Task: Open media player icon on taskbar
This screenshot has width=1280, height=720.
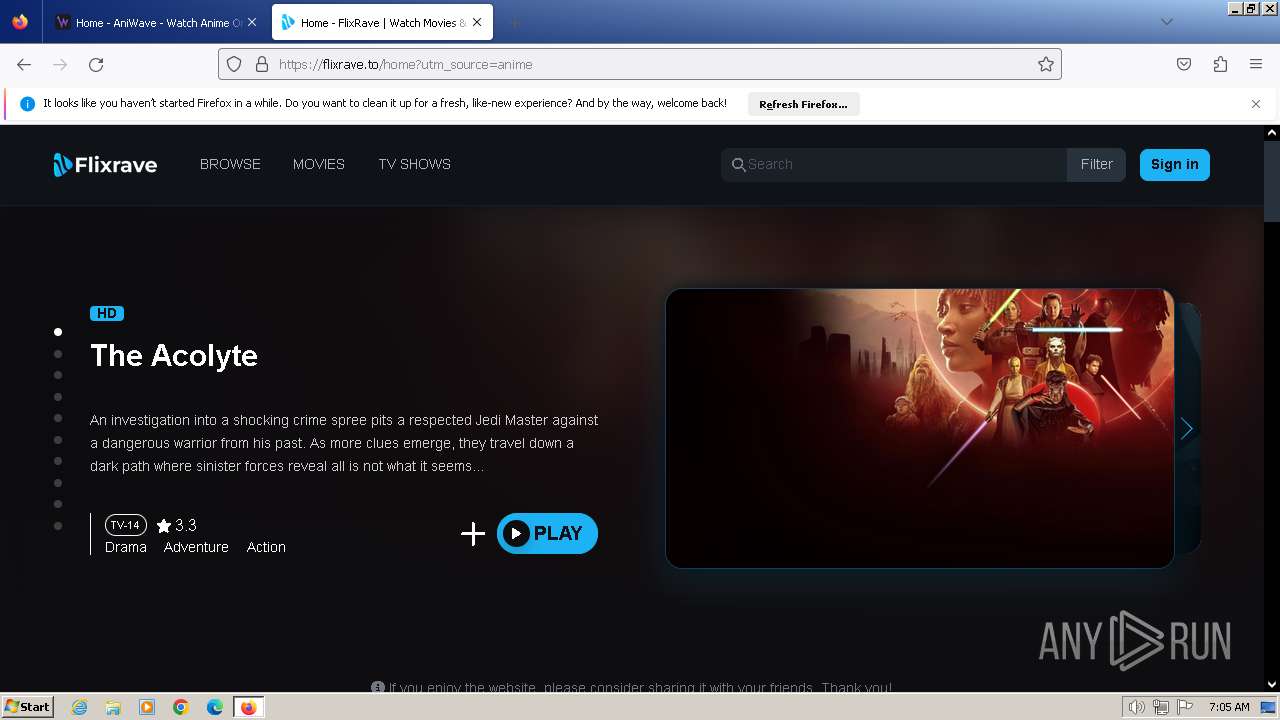Action: click(x=147, y=707)
